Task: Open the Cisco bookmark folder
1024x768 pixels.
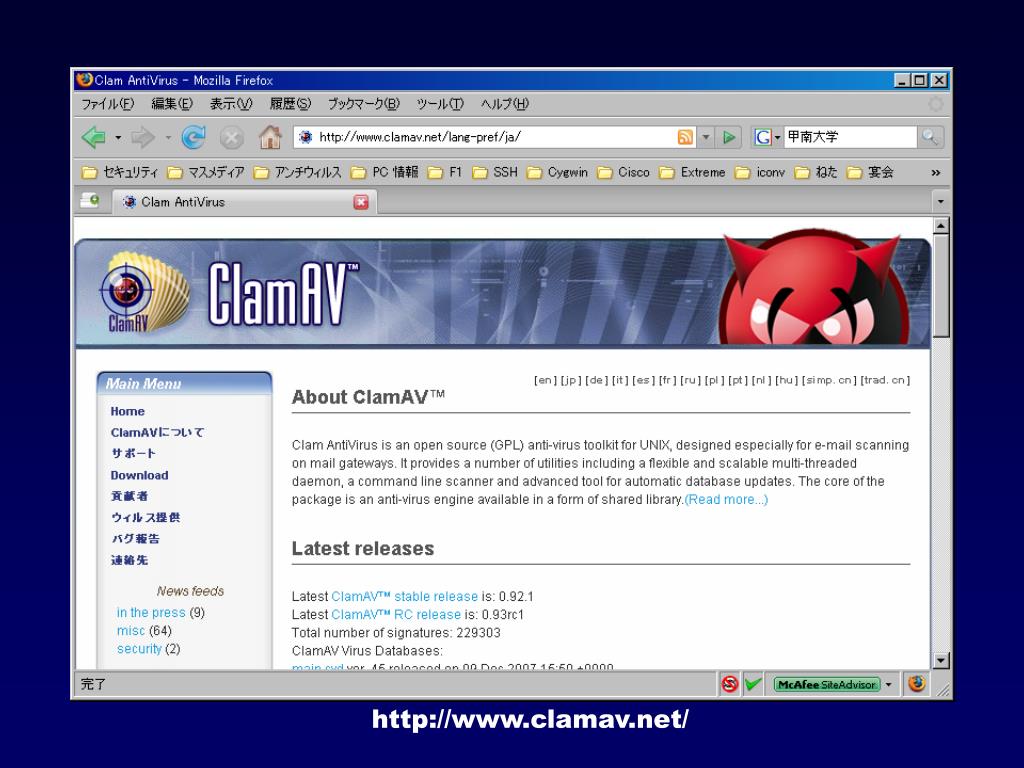Action: [624, 172]
